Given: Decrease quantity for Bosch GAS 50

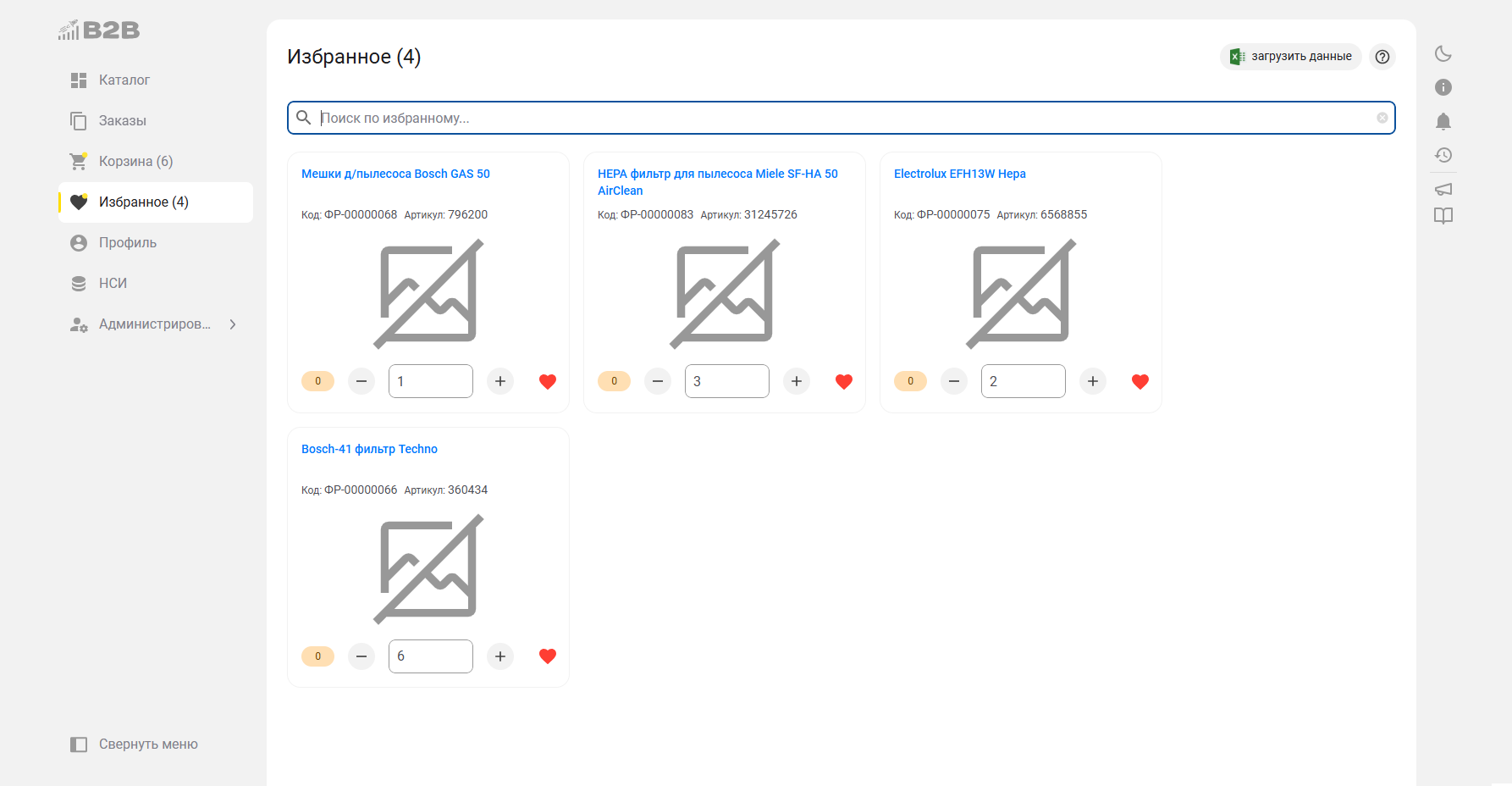Looking at the screenshot, I should (361, 381).
